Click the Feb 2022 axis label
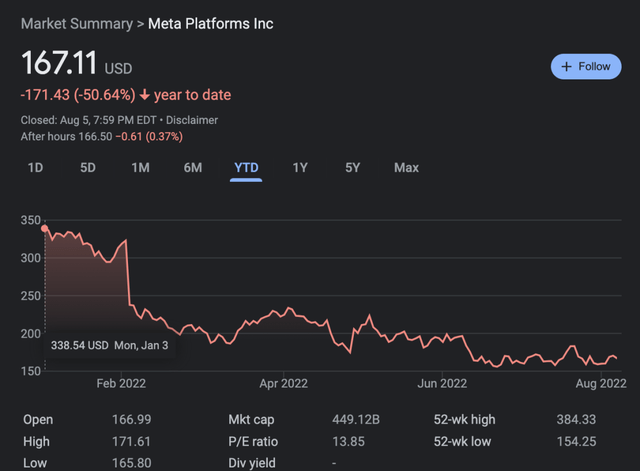Screen dimensions: 640x471 [x=120, y=383]
